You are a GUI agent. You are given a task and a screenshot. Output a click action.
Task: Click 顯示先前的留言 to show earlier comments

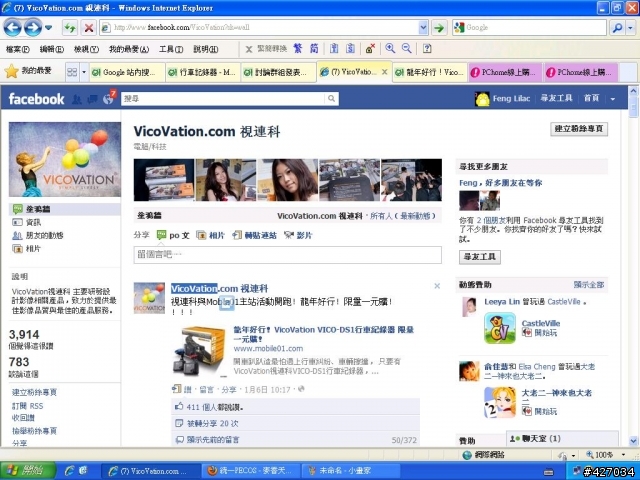pyautogui.click(x=213, y=440)
